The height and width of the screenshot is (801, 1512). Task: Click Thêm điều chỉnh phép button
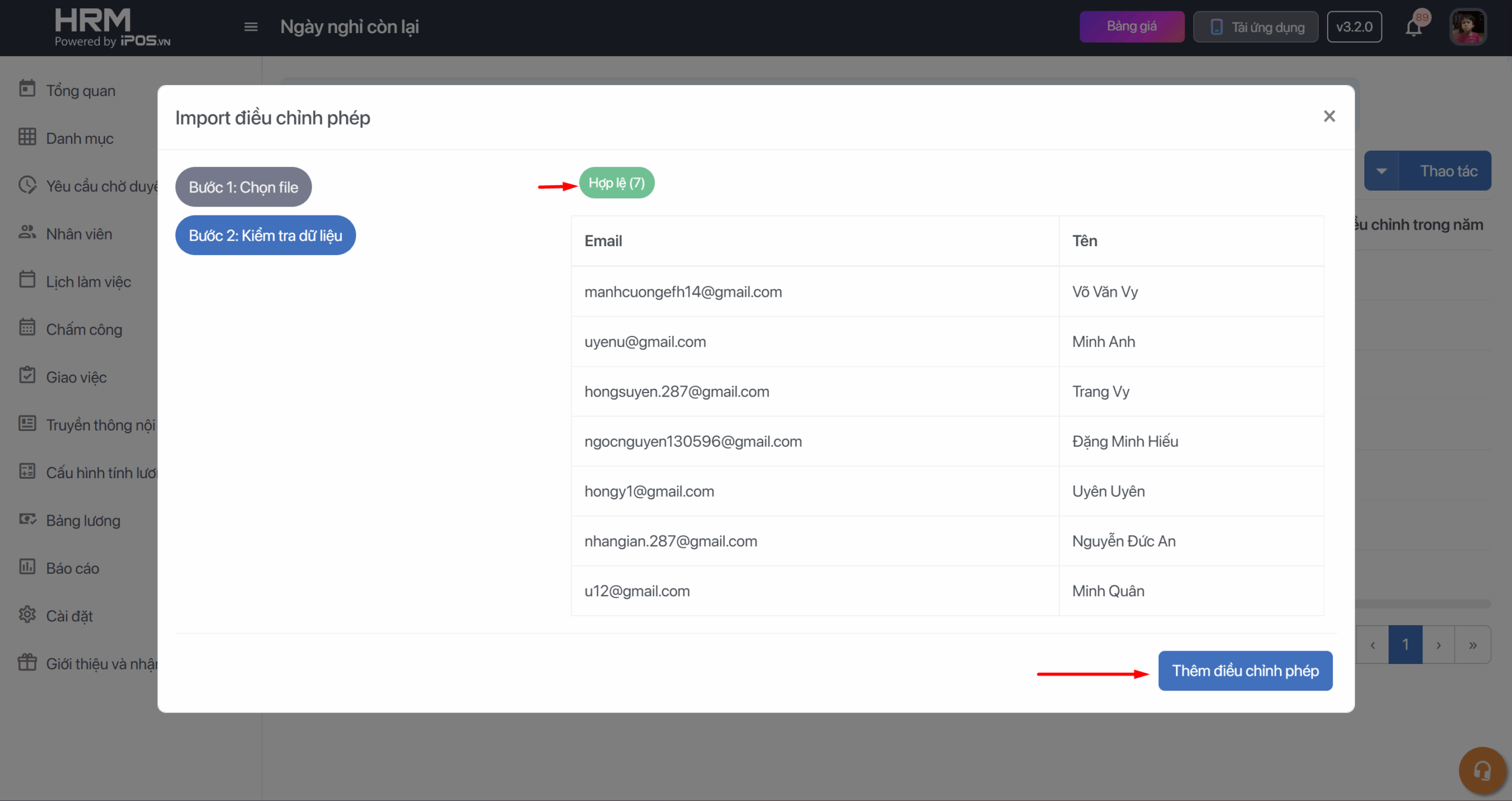1245,671
